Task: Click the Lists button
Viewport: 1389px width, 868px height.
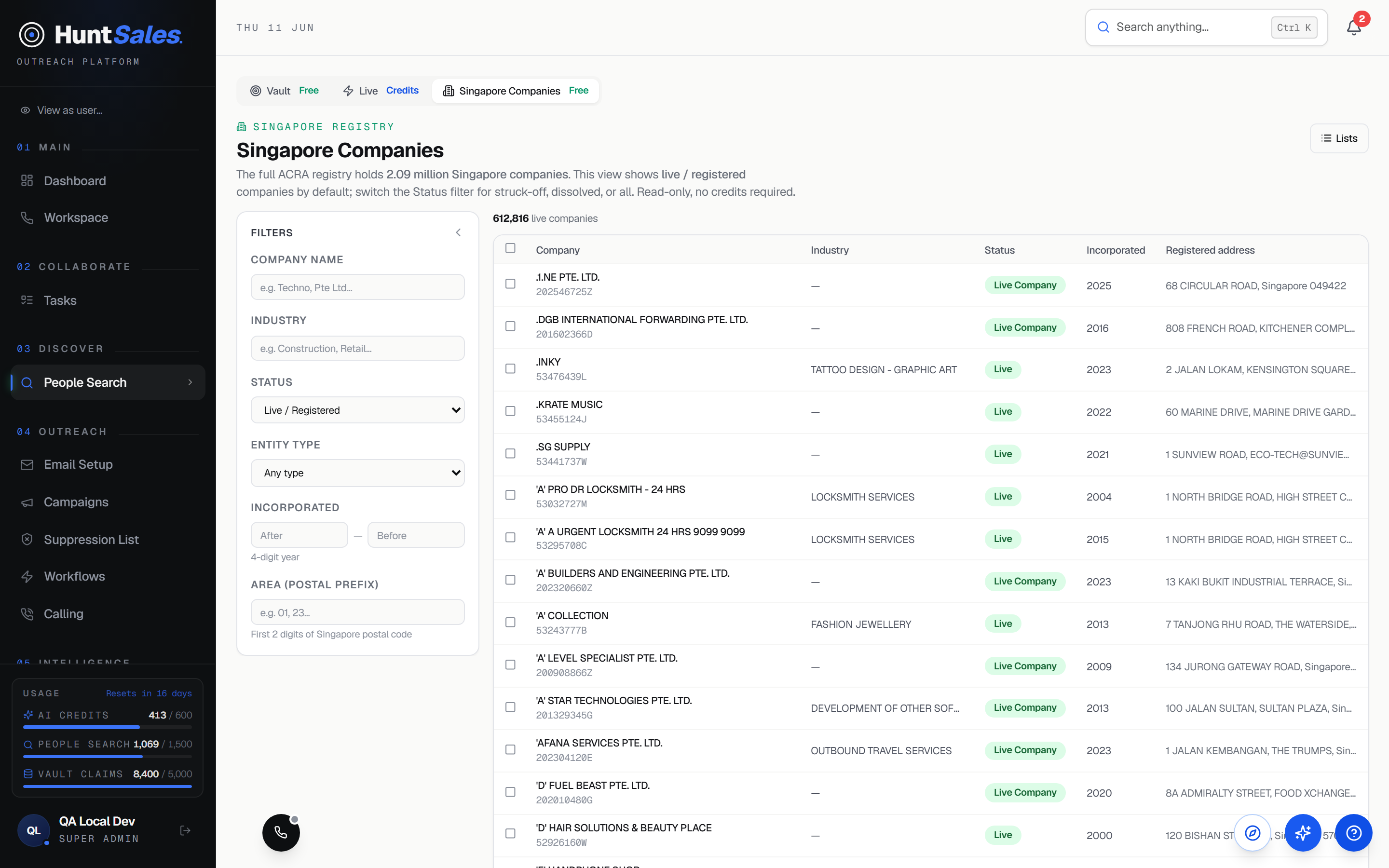Action: click(x=1338, y=138)
